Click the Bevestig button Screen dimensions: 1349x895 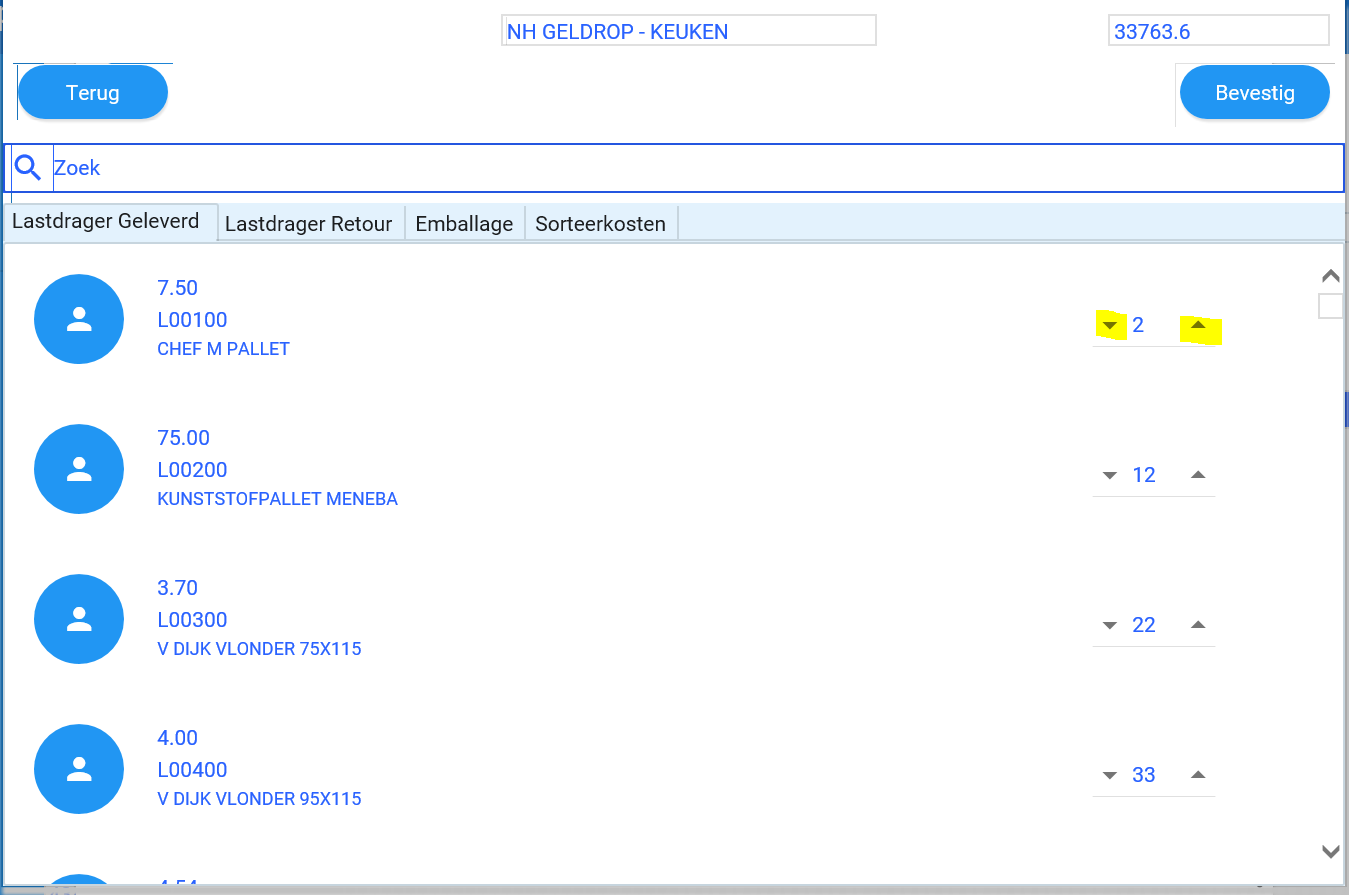coord(1255,93)
